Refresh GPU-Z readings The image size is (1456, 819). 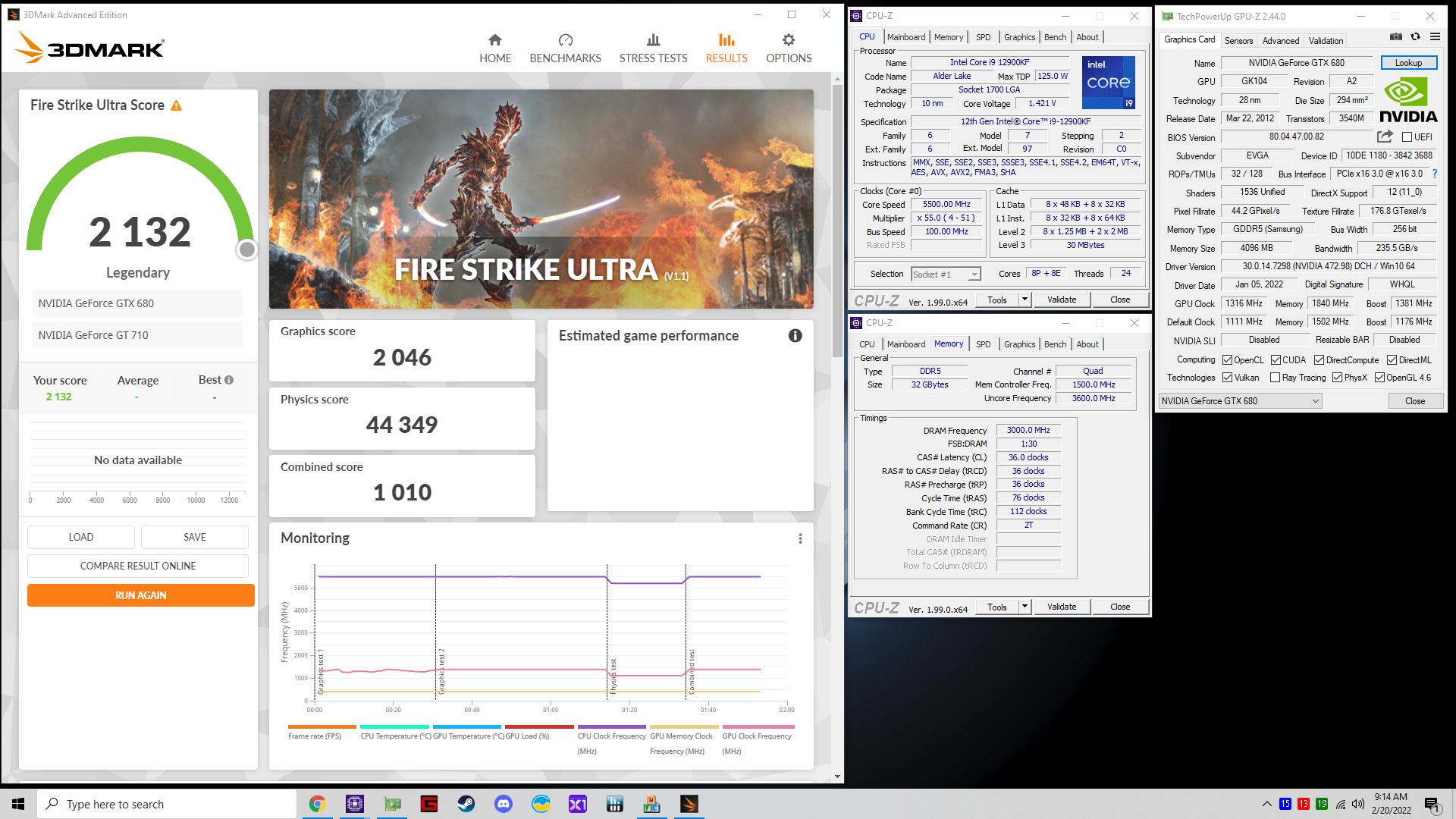pyautogui.click(x=1415, y=36)
